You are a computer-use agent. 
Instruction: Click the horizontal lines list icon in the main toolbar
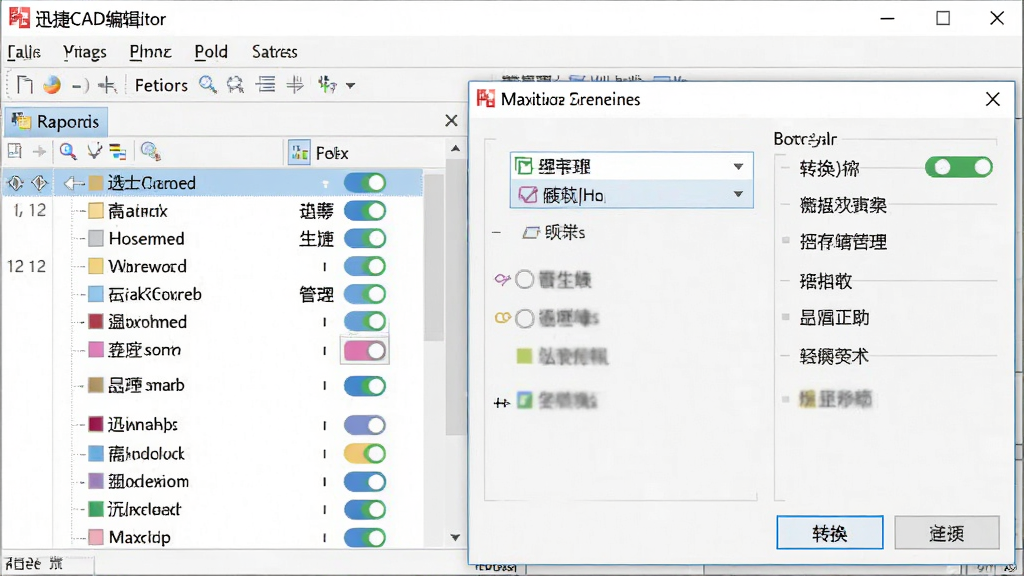click(x=265, y=85)
